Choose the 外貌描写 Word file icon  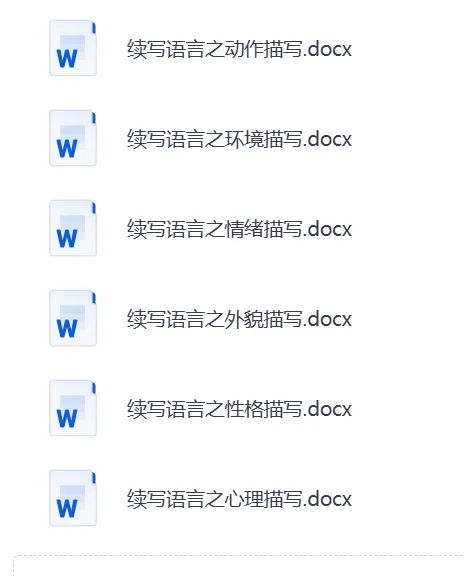coord(73,318)
